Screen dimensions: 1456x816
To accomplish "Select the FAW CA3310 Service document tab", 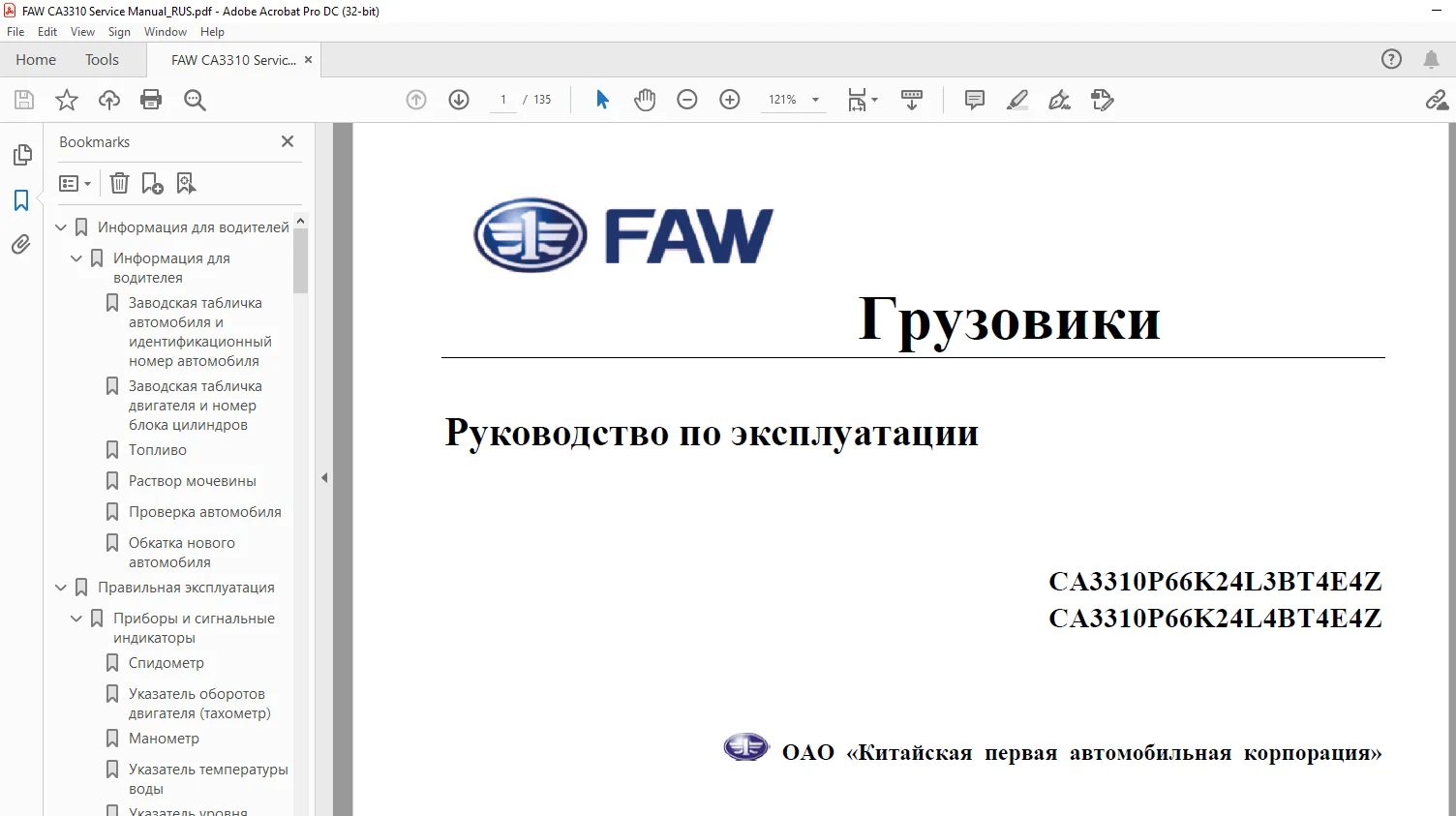I will pyautogui.click(x=233, y=60).
